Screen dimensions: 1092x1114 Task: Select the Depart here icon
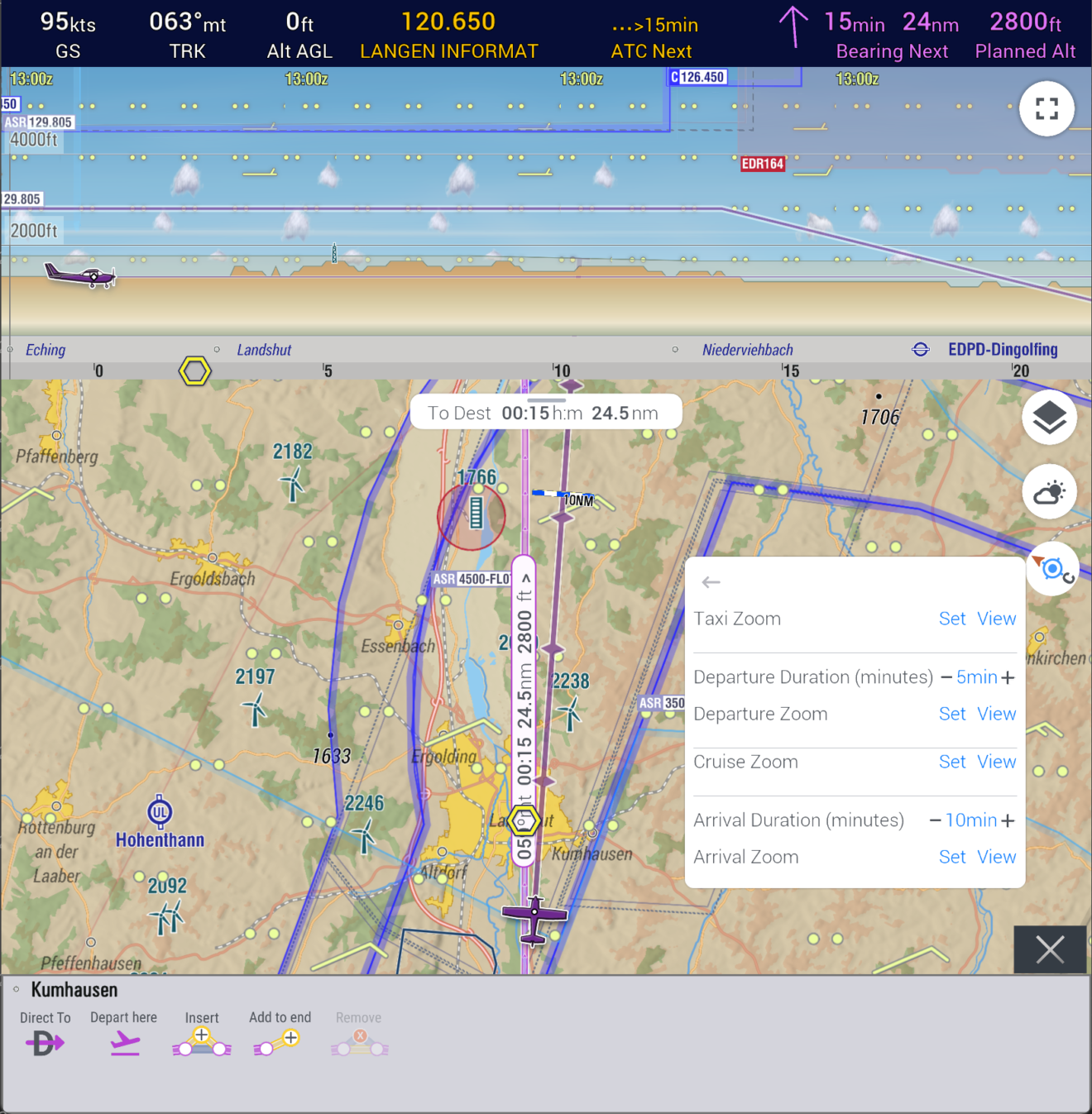click(x=125, y=1045)
